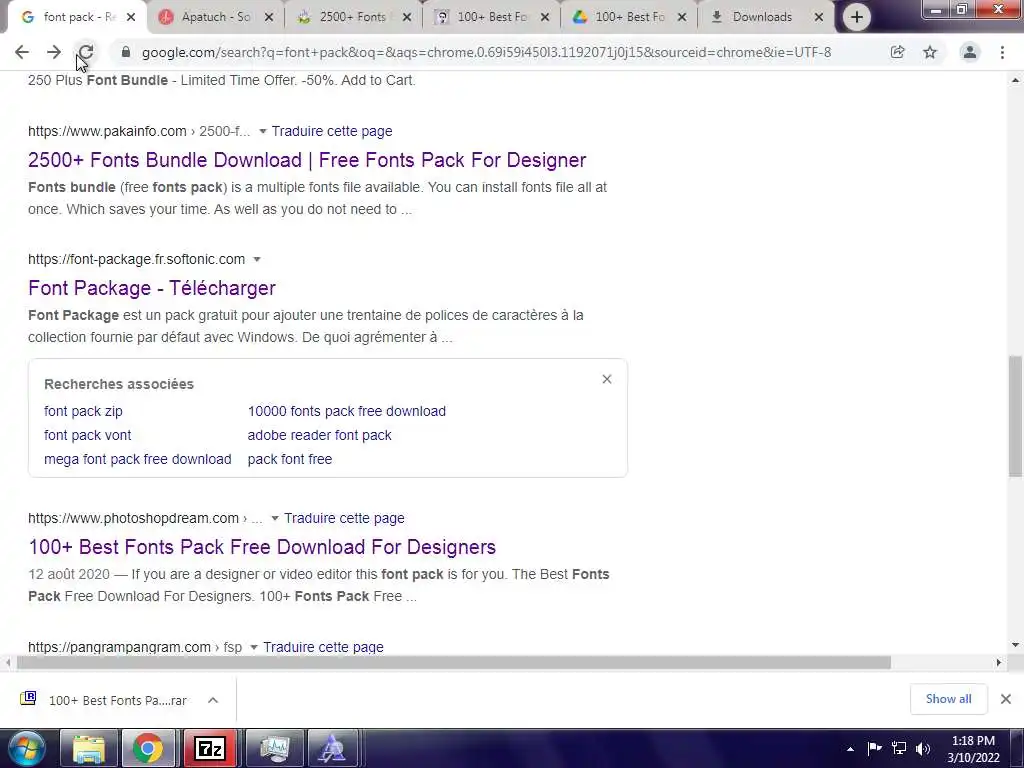Viewport: 1024px width, 768px height.
Task: Go back using the browser back arrow
Action: [22, 52]
